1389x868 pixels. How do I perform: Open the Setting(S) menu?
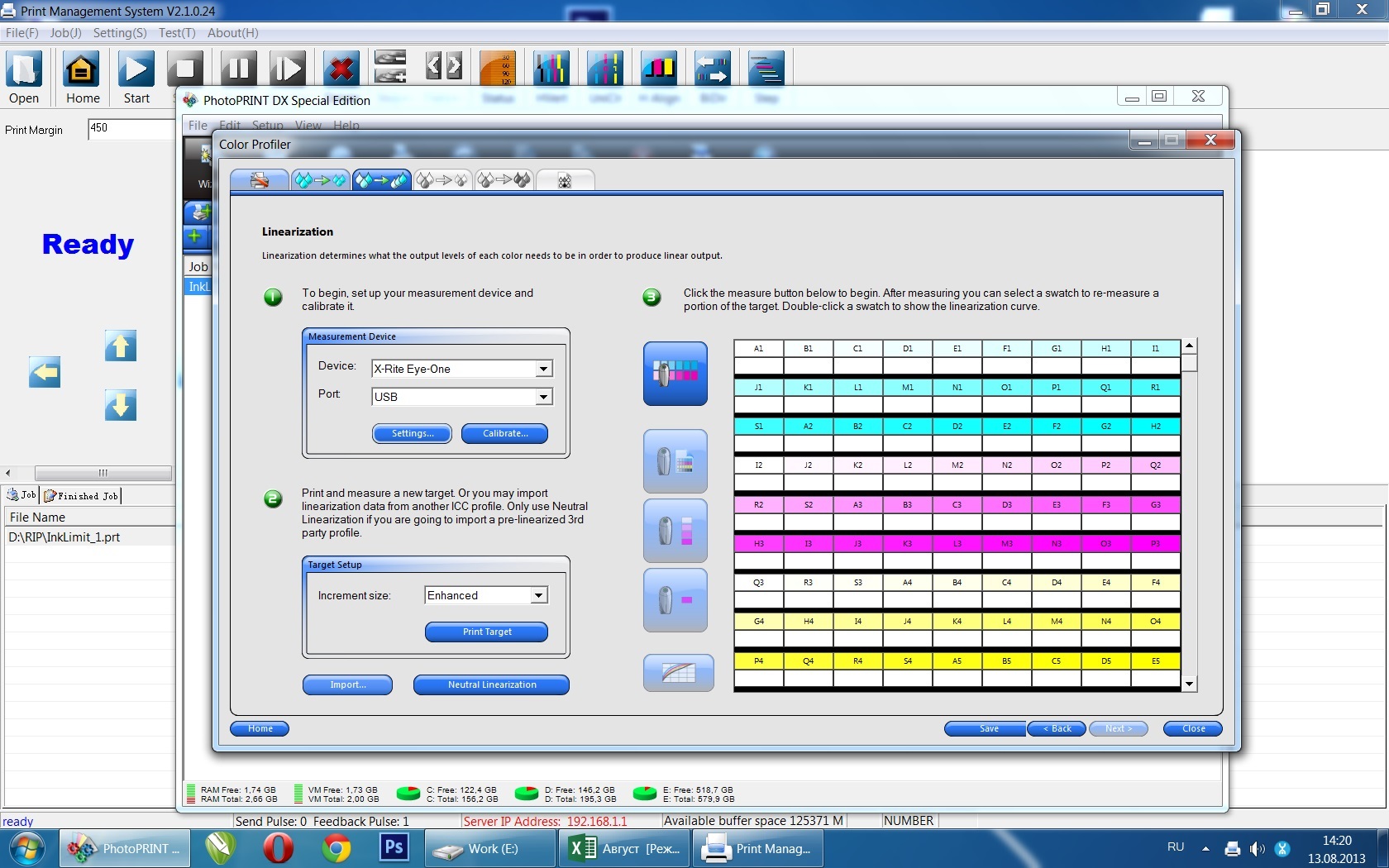(120, 33)
